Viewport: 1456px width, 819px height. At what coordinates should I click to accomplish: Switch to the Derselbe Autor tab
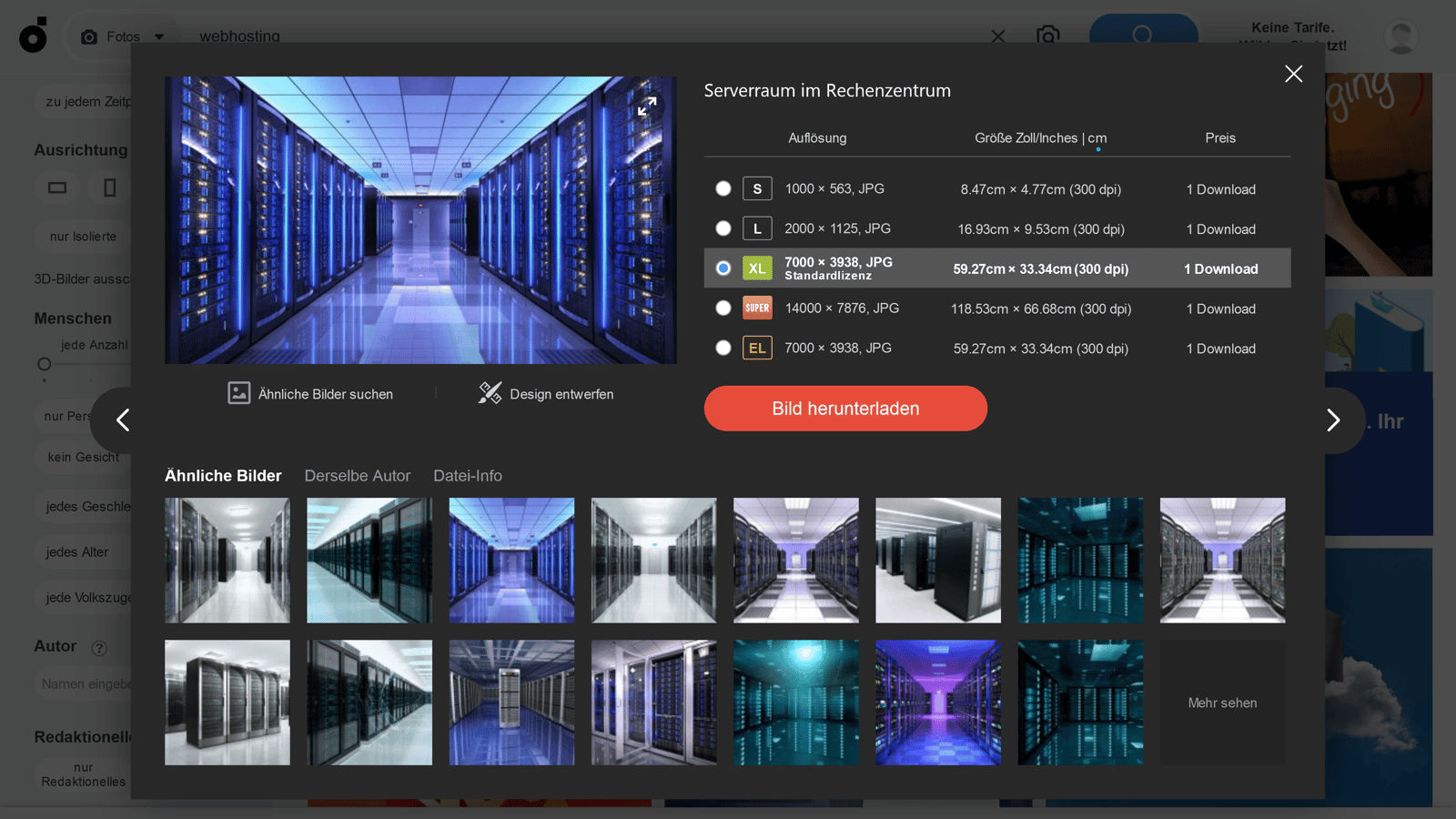[x=358, y=475]
